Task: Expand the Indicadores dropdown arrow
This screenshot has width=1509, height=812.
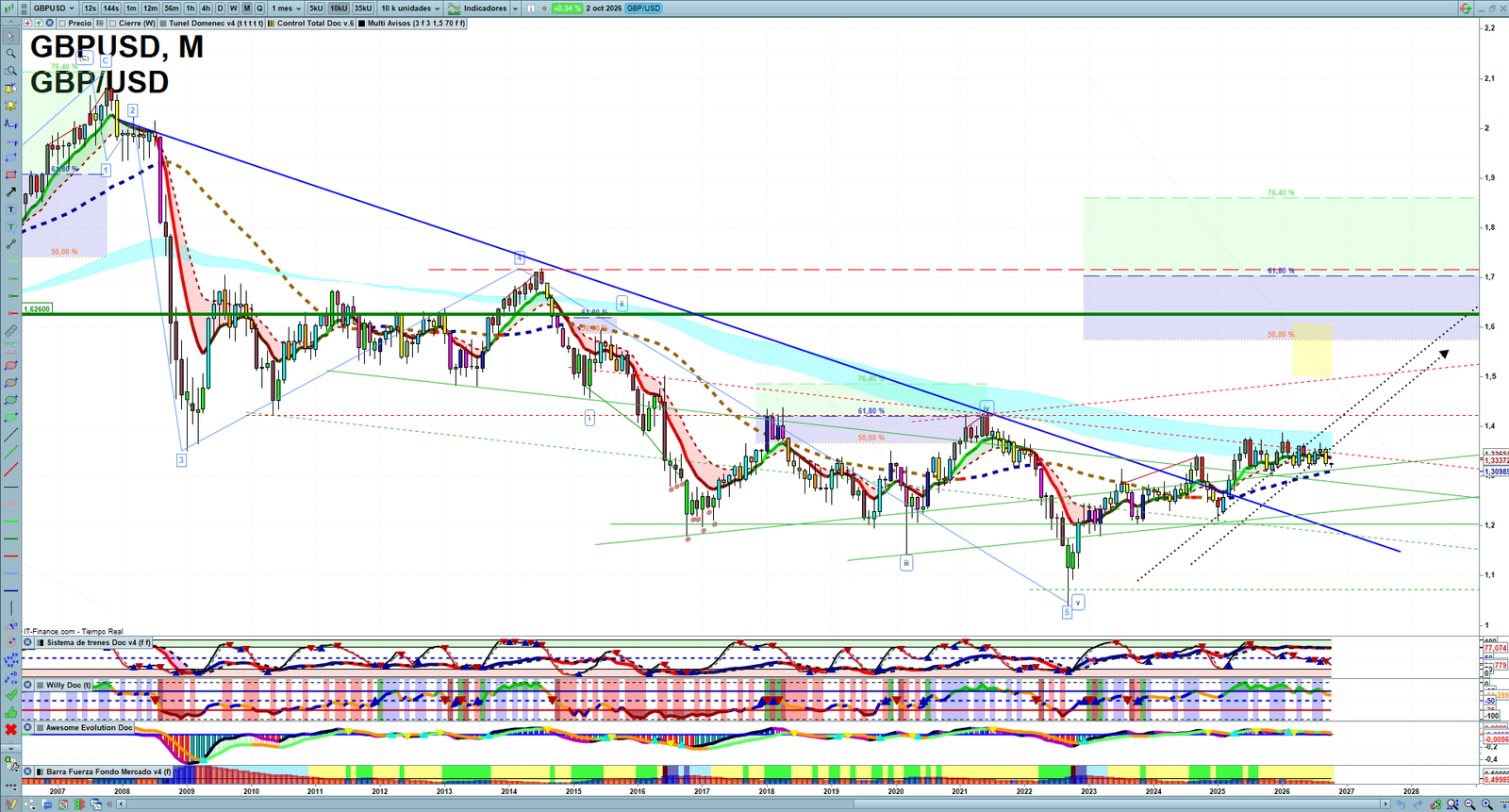Action: [x=515, y=8]
